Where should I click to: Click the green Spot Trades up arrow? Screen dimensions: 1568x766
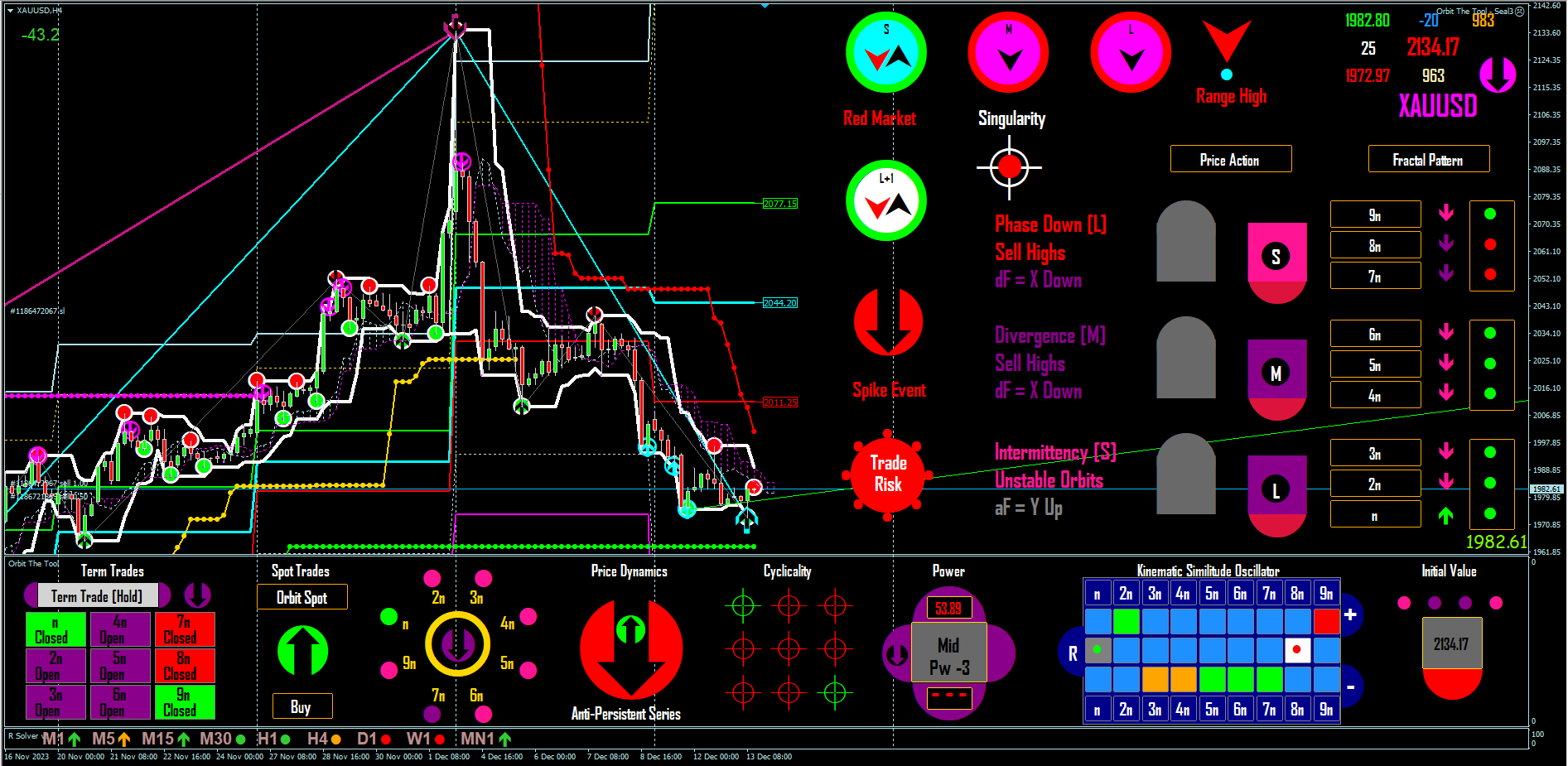(x=303, y=650)
